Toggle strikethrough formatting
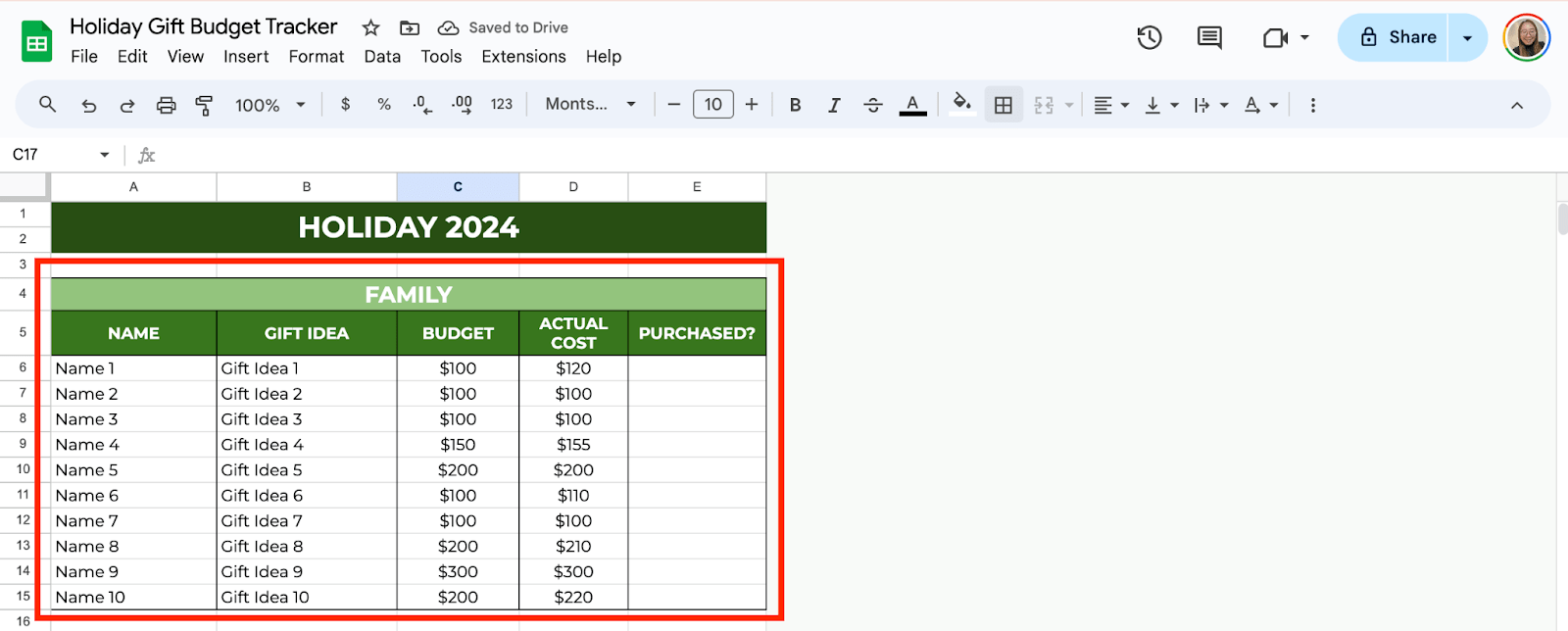Viewport: 1568px width, 631px height. click(872, 105)
